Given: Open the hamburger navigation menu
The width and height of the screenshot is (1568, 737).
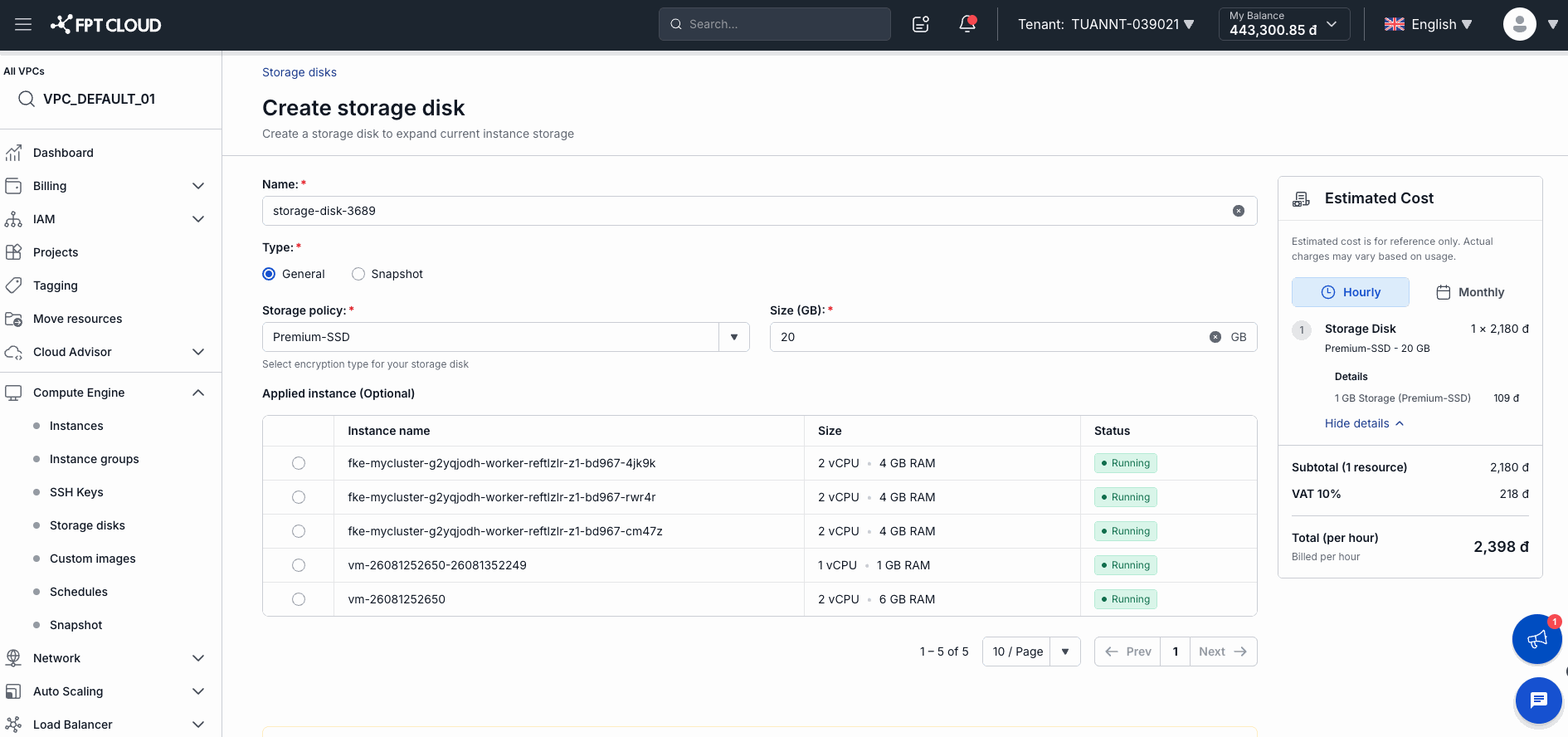Looking at the screenshot, I should 23,24.
